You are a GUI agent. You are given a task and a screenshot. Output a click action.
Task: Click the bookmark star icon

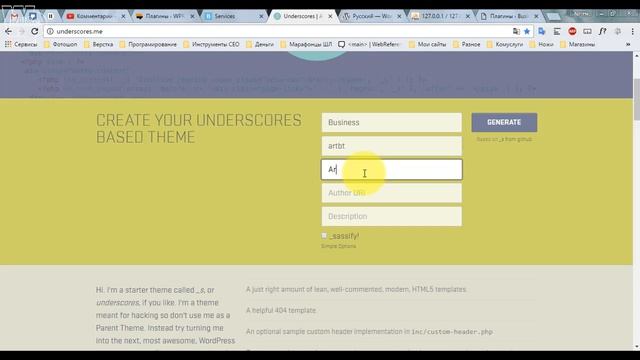coord(527,31)
